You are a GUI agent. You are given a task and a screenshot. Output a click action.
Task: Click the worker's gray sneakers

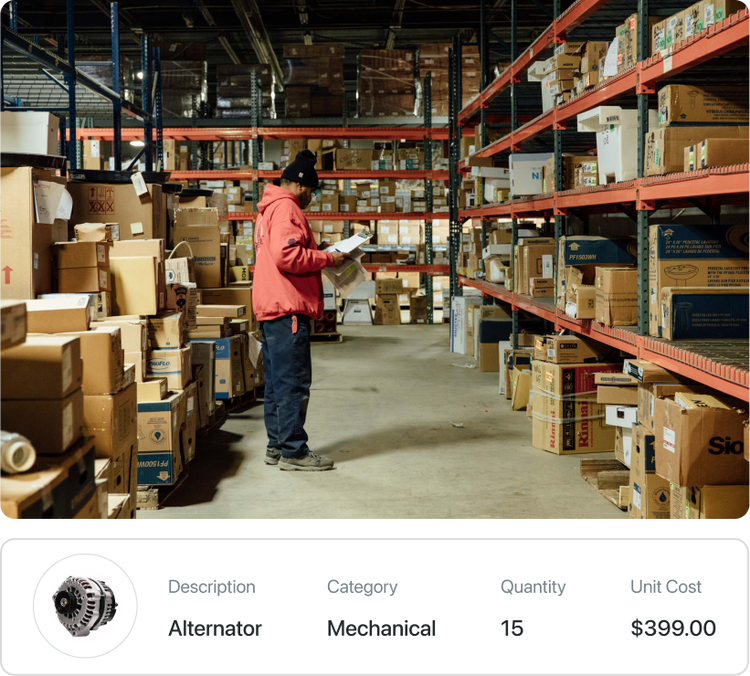[x=299, y=459]
